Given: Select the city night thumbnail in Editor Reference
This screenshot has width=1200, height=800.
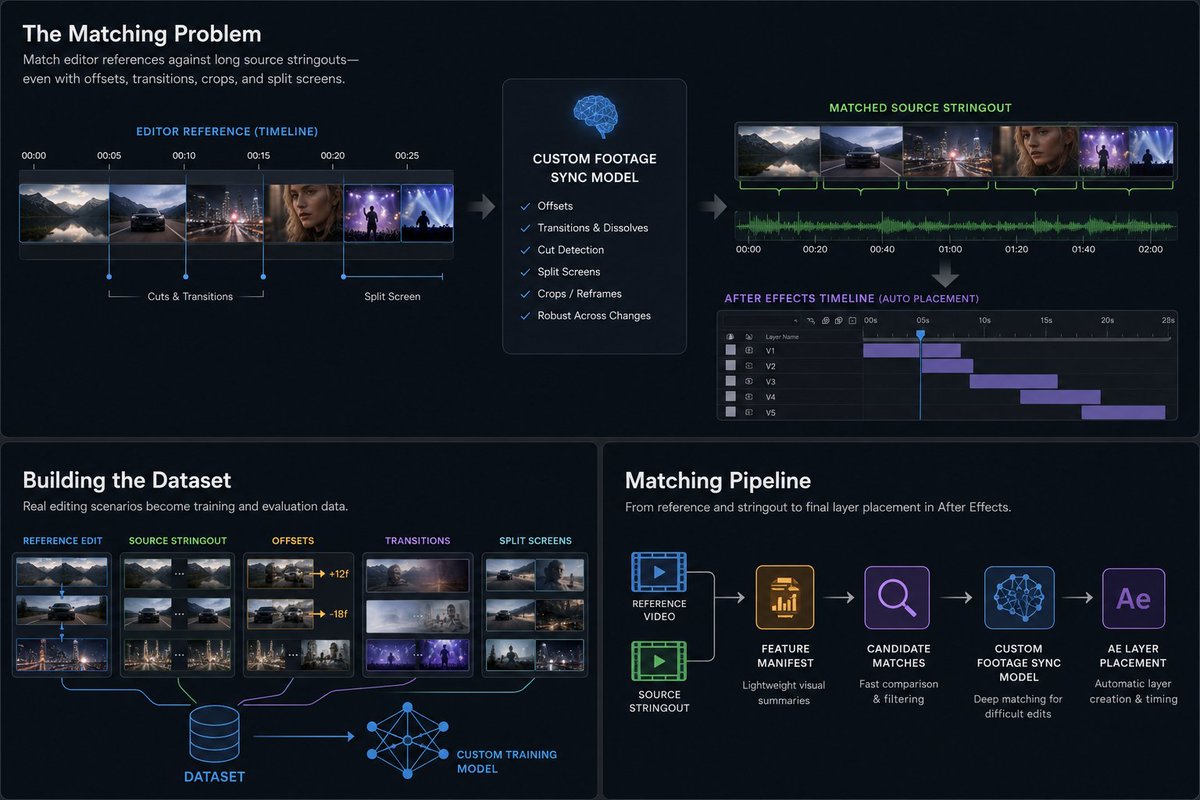Looking at the screenshot, I should pos(226,213).
